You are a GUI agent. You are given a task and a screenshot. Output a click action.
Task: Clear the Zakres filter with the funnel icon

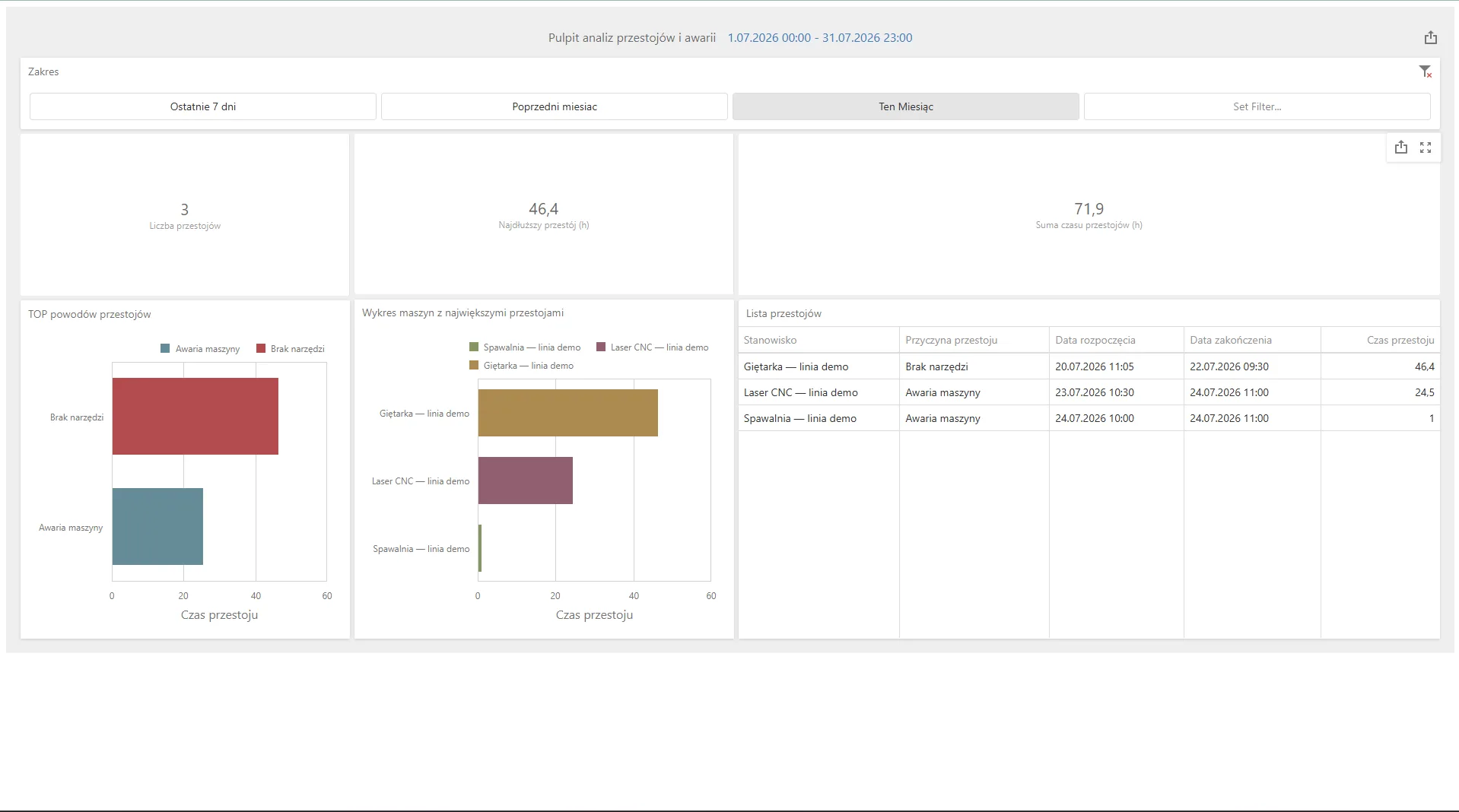(1426, 71)
